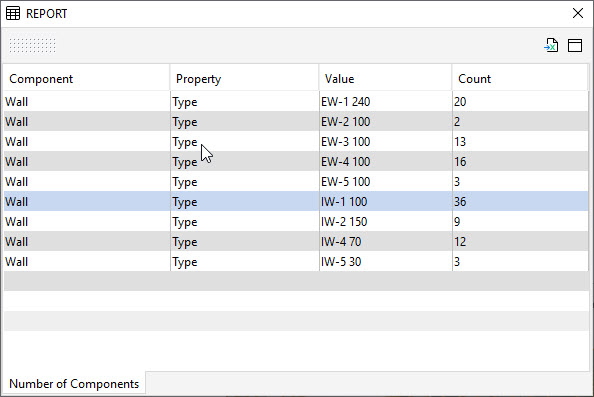Click count 12 in the IW-4 row
Viewport: 594px width, 397px height.
click(x=460, y=242)
